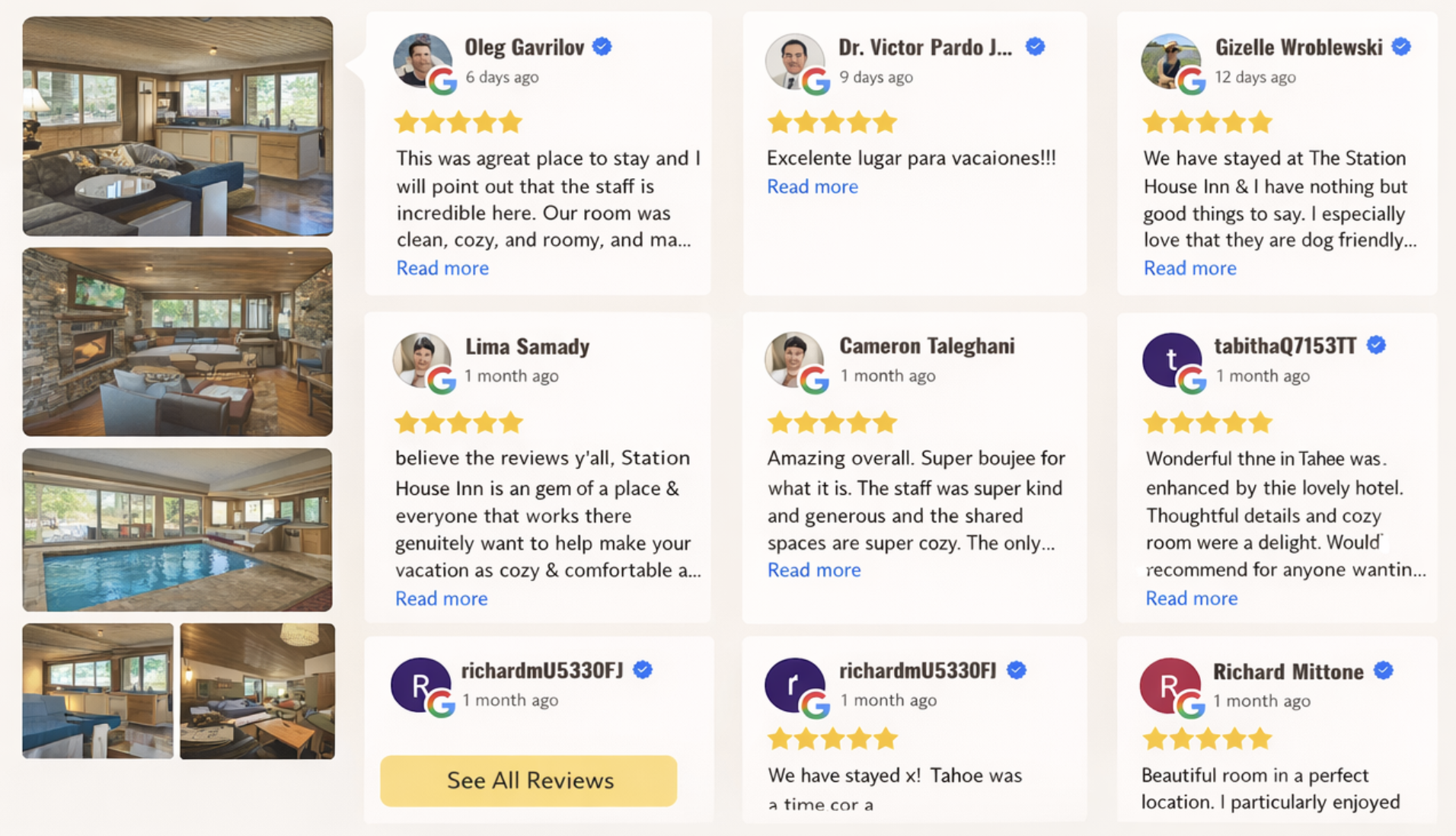
Task: Expand Gizelle Wroblewski's review with Read more
Action: coord(1189,268)
